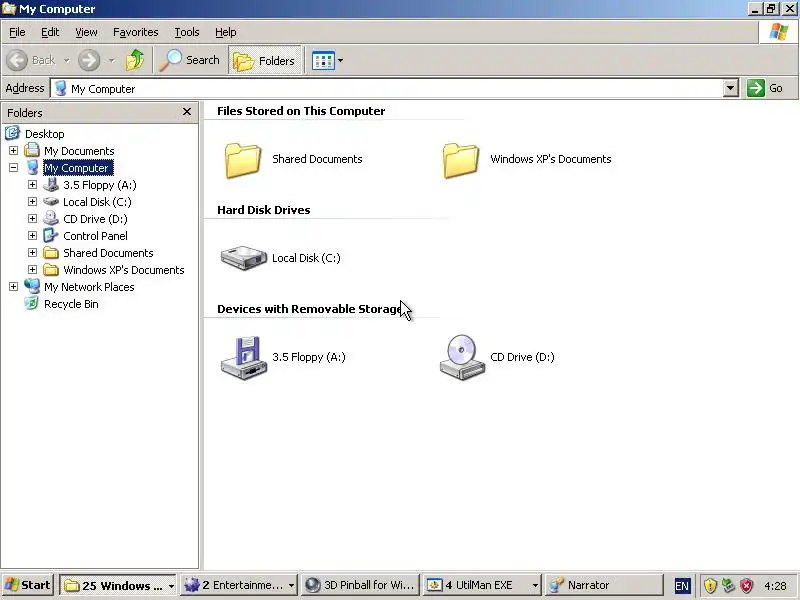Select My Documents icon in tree
The width and height of the screenshot is (800, 600).
point(32,150)
